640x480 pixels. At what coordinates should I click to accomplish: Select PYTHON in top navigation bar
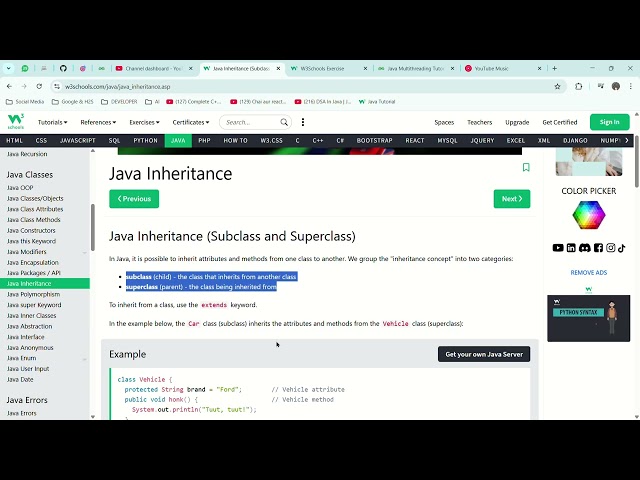point(145,140)
